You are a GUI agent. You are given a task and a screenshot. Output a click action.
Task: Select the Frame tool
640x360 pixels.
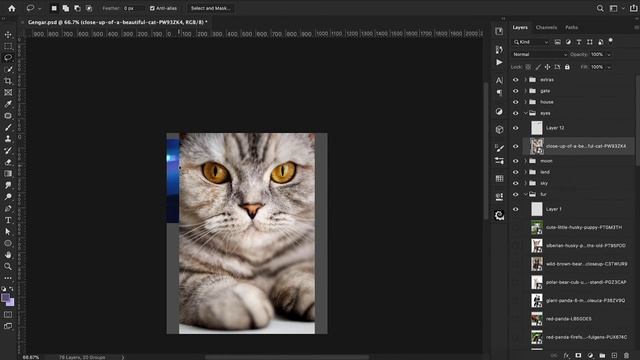8,93
